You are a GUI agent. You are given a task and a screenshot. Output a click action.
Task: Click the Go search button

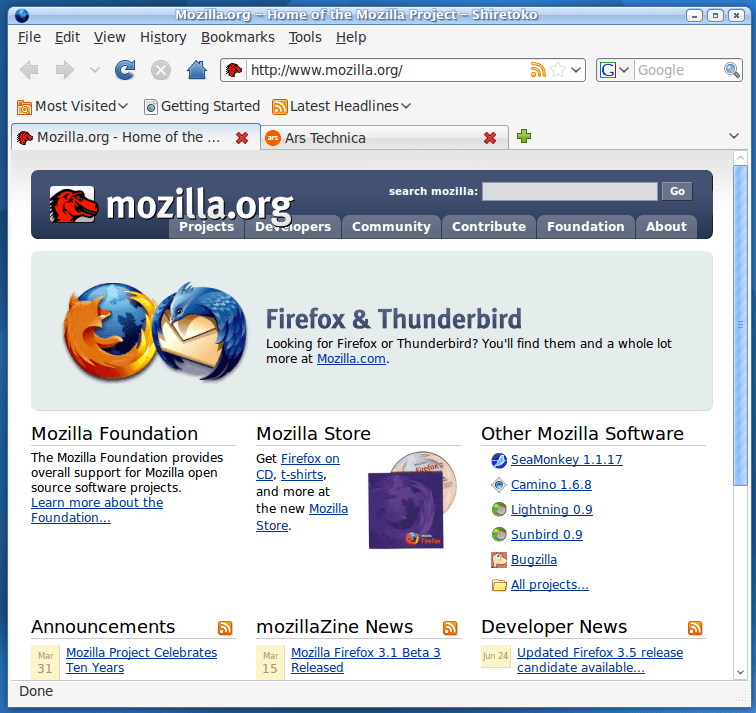(677, 191)
